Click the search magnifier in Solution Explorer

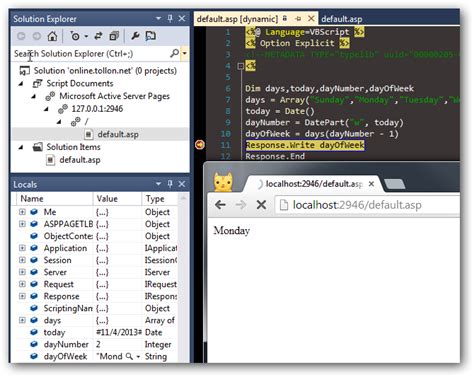(x=174, y=53)
